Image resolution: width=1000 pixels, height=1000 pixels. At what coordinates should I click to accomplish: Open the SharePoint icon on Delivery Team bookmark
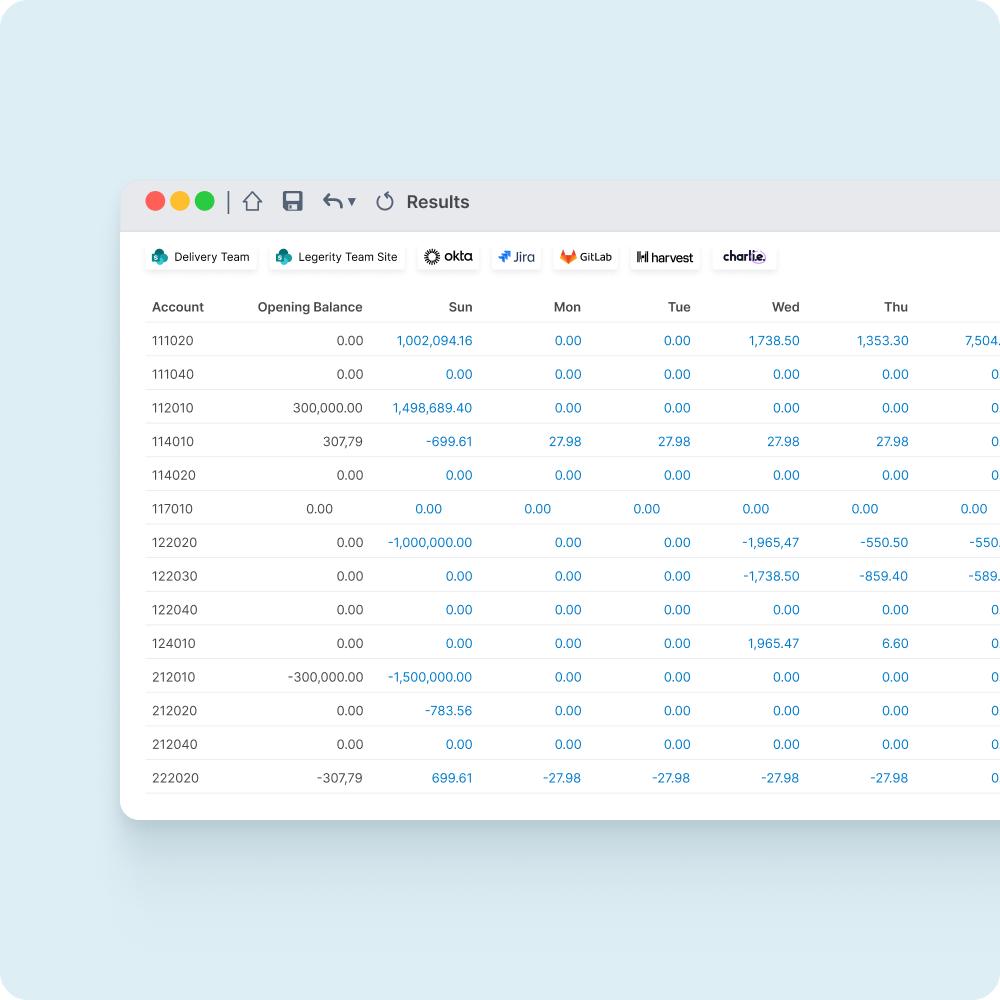160,257
